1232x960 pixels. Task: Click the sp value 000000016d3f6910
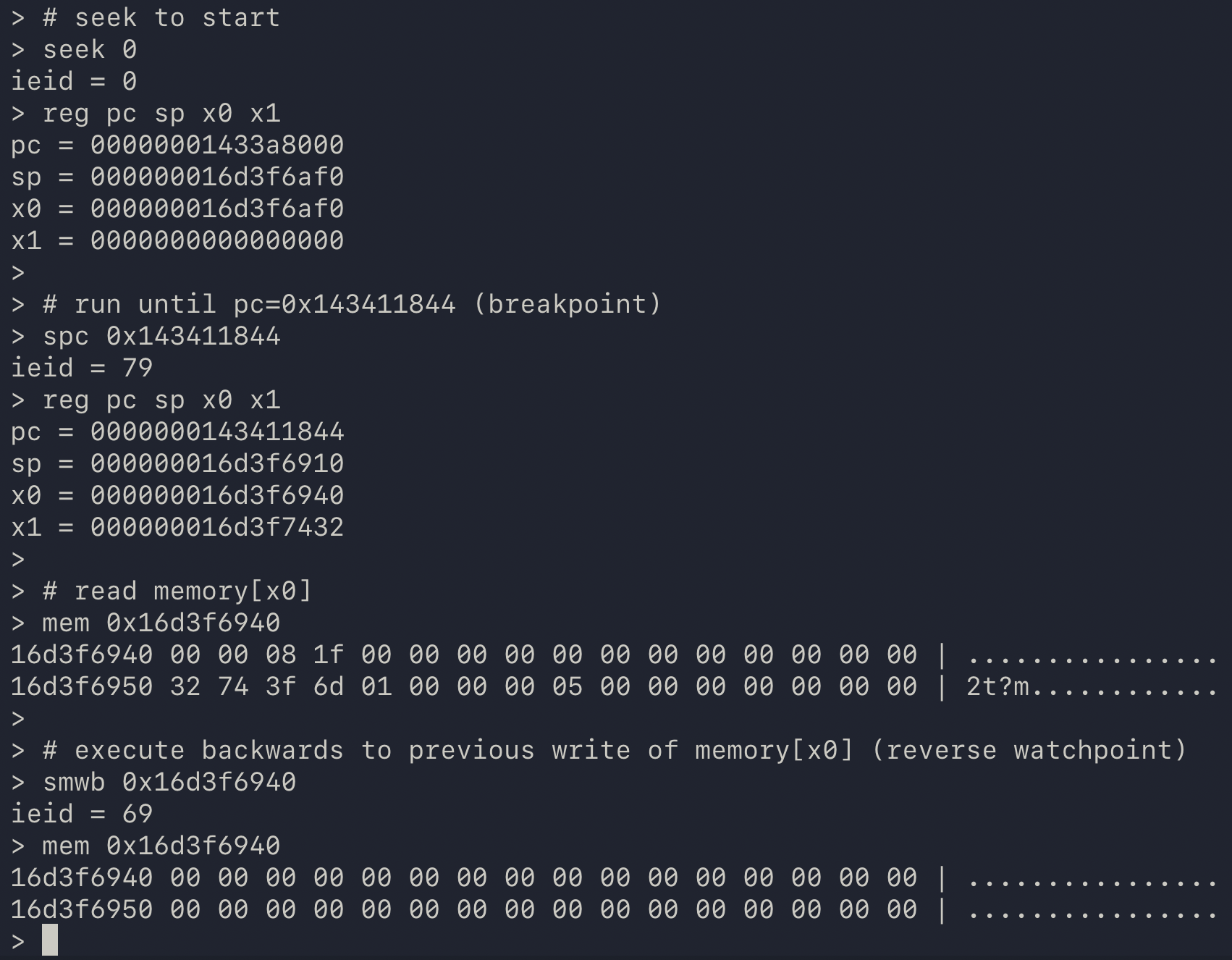(x=216, y=464)
